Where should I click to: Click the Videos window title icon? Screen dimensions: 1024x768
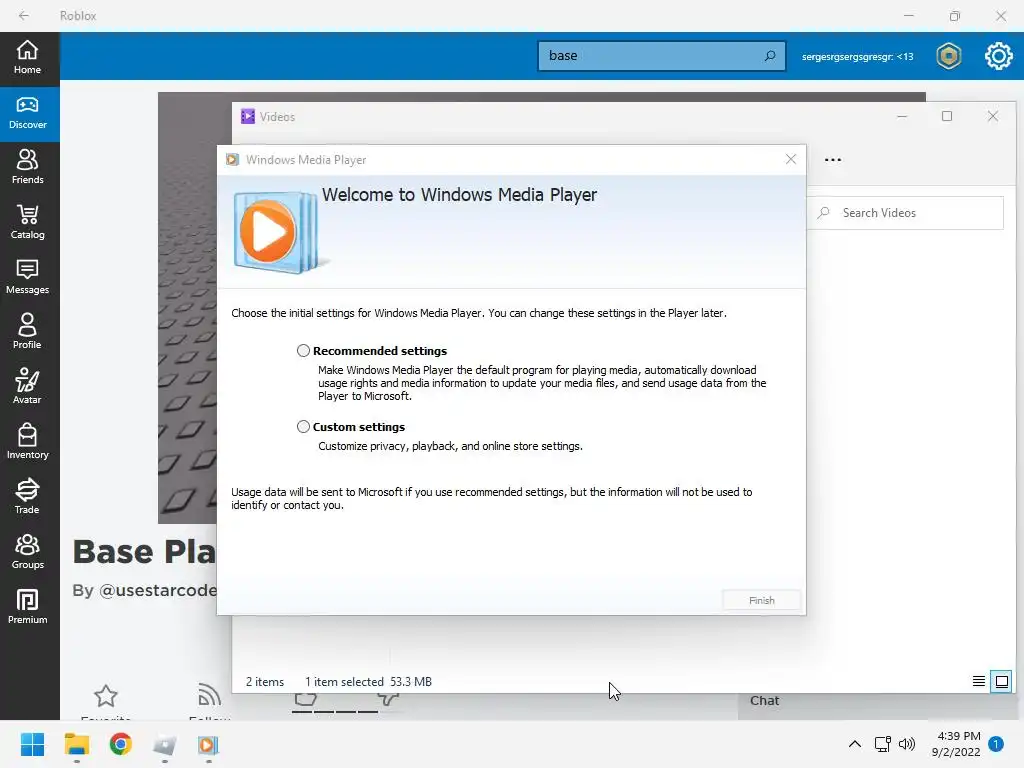(248, 116)
